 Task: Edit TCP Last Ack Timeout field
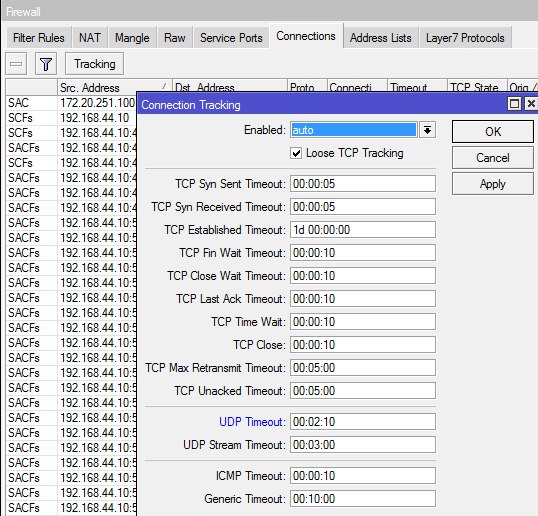click(x=363, y=299)
